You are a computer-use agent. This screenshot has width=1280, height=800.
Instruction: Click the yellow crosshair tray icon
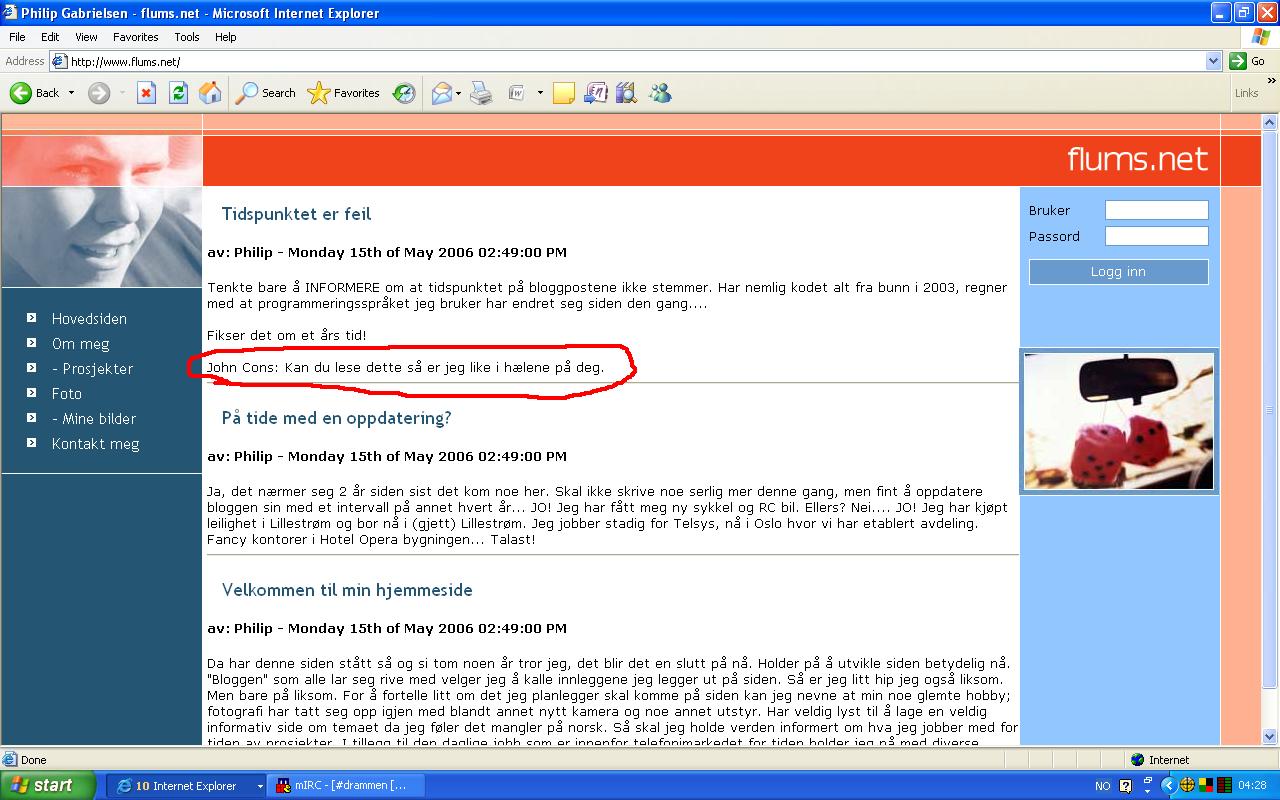[1188, 785]
